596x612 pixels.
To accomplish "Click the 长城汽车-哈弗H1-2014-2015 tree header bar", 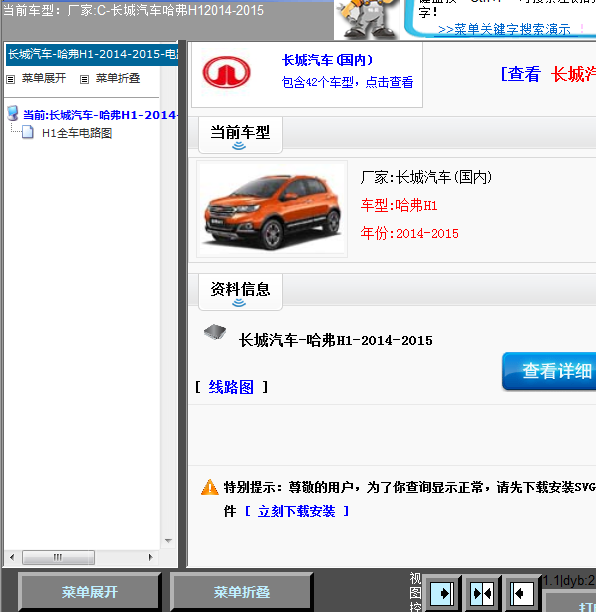I will [x=92, y=54].
